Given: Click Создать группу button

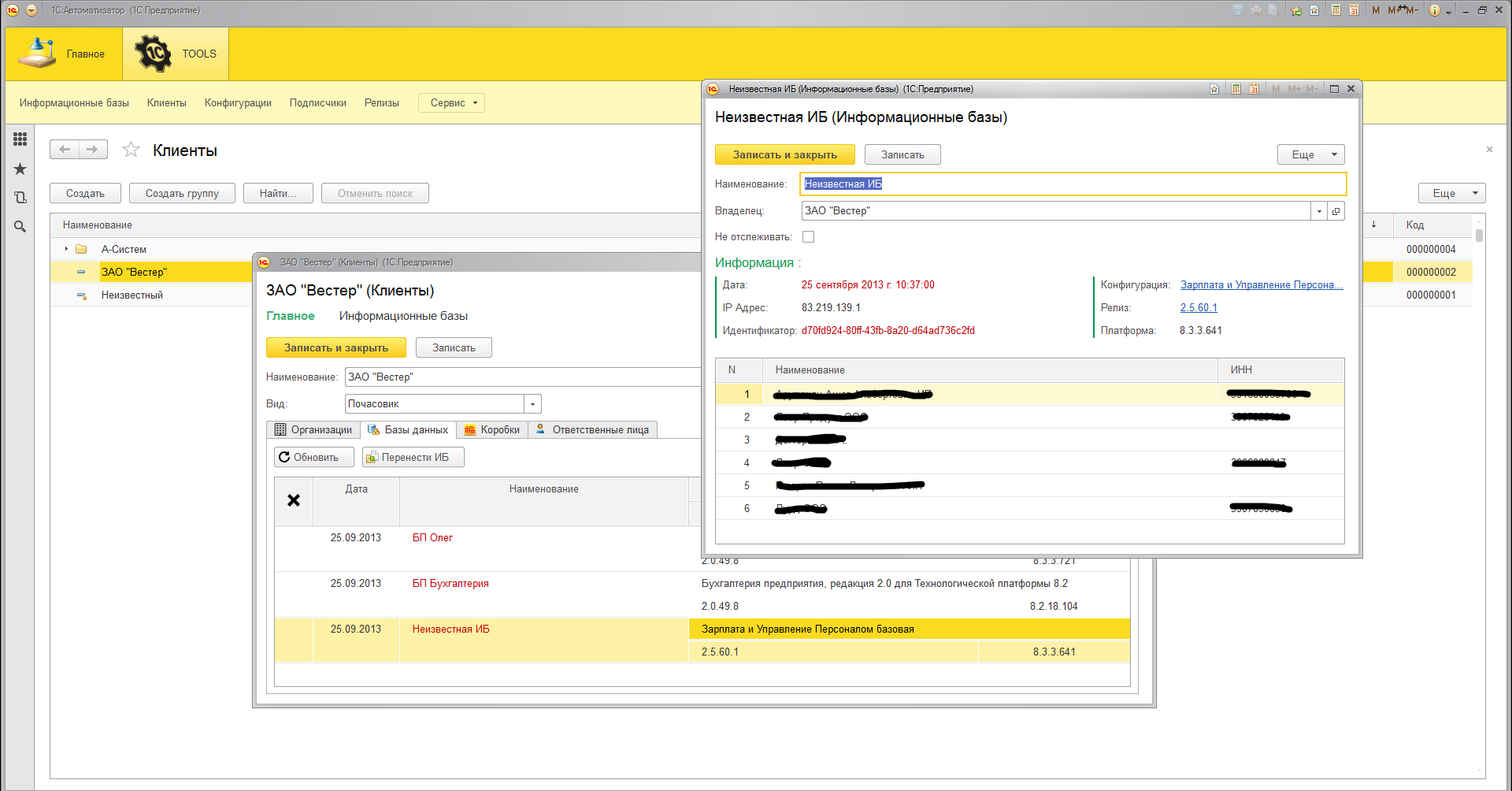Looking at the screenshot, I should click(182, 193).
